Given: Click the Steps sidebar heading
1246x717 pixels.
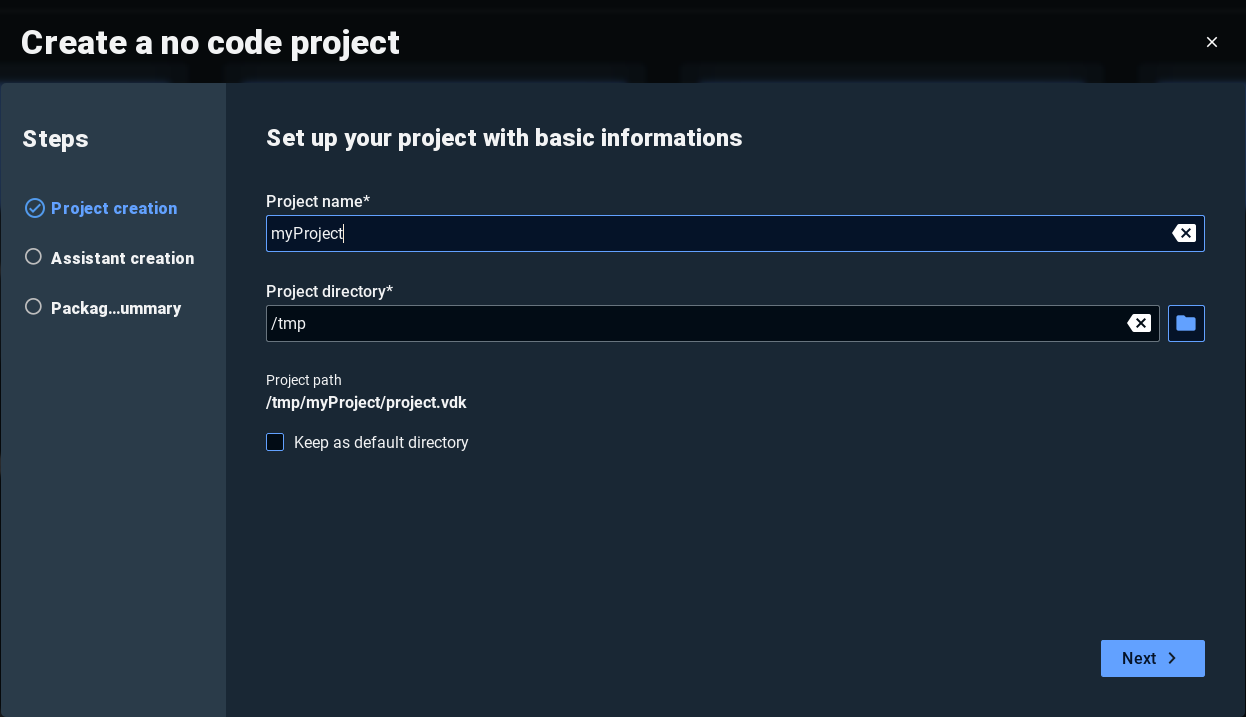Looking at the screenshot, I should tap(56, 139).
